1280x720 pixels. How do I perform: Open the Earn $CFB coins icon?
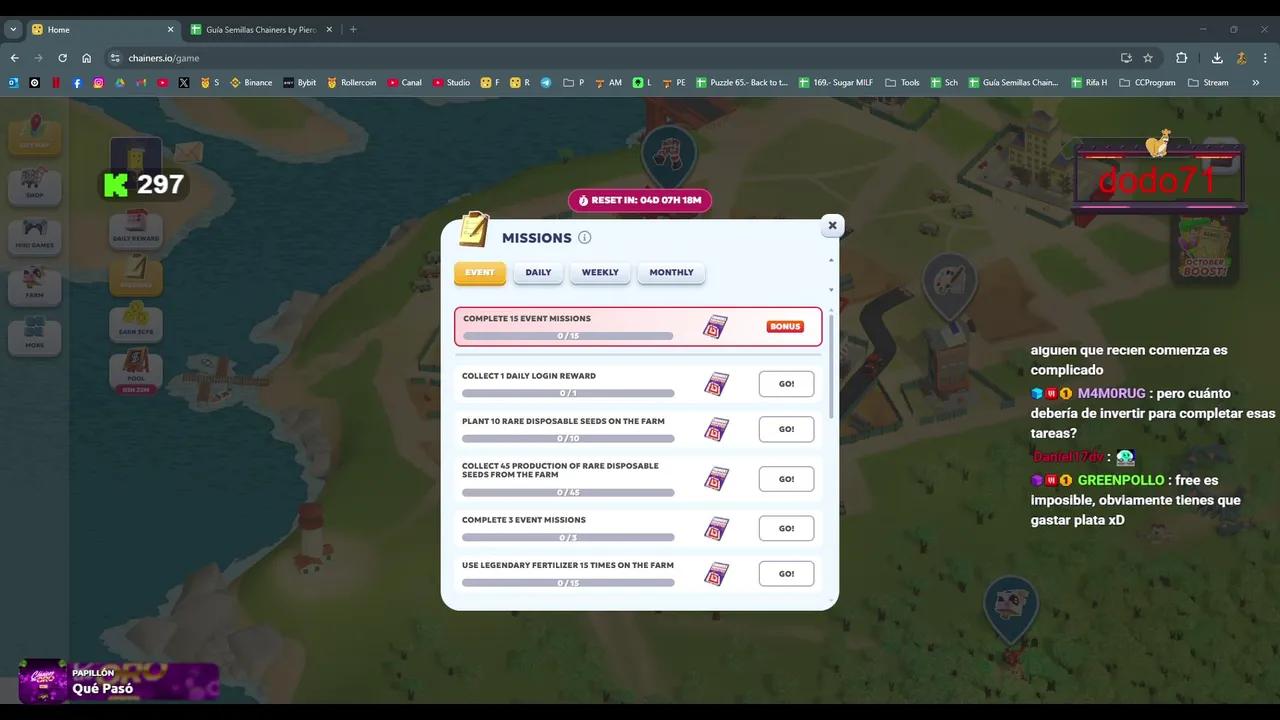136,322
